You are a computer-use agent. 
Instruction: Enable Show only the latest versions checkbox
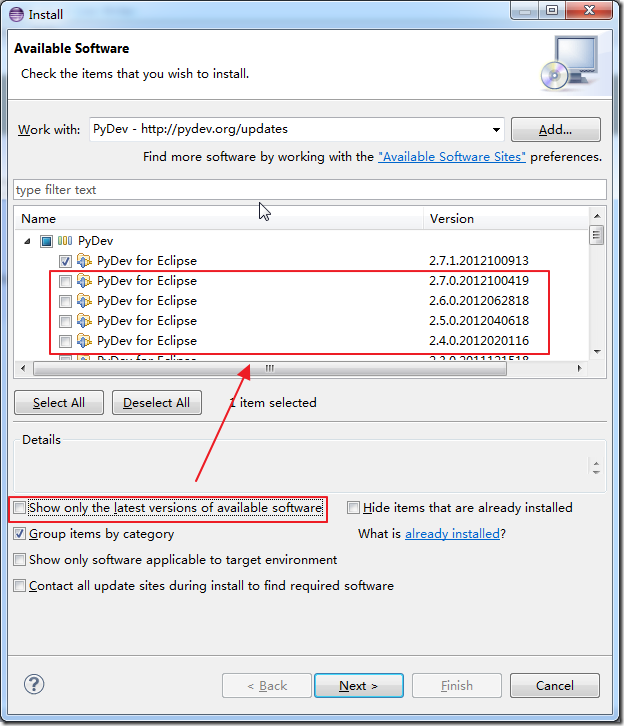(x=19, y=507)
